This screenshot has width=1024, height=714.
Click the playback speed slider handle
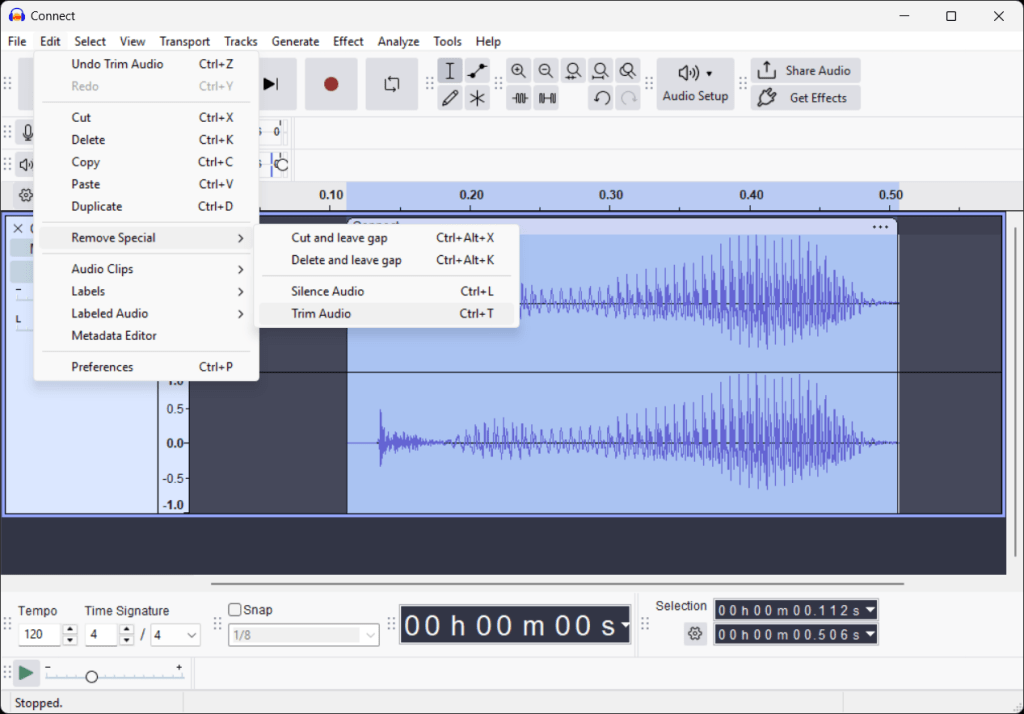tap(92, 677)
